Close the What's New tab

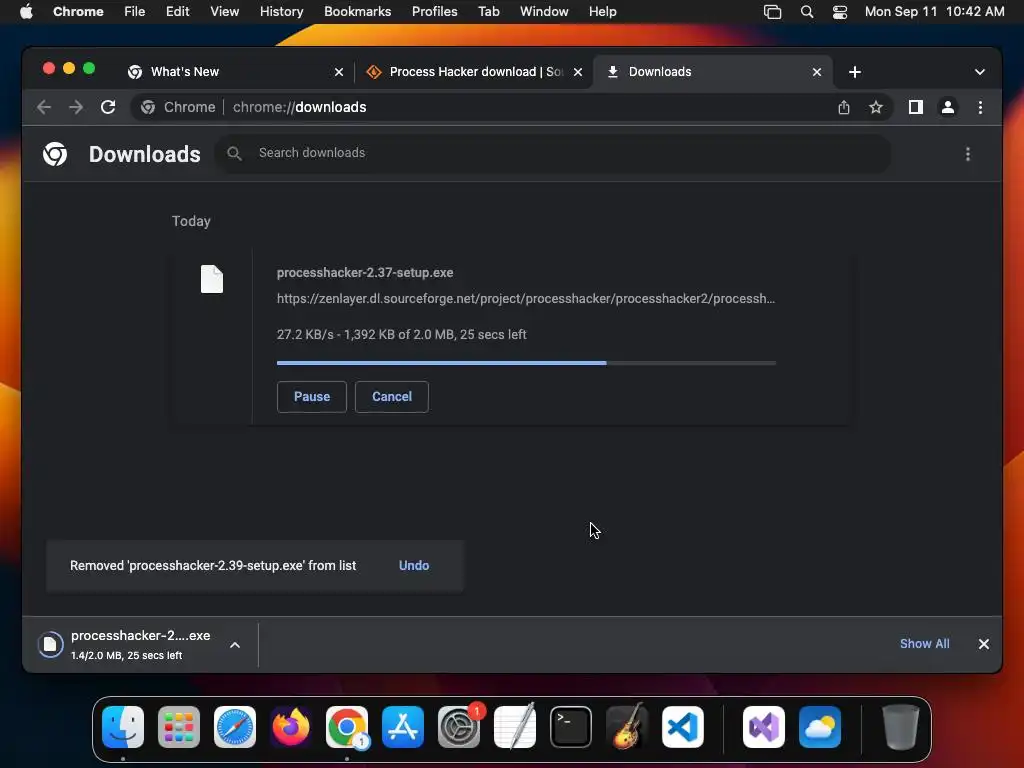click(339, 72)
